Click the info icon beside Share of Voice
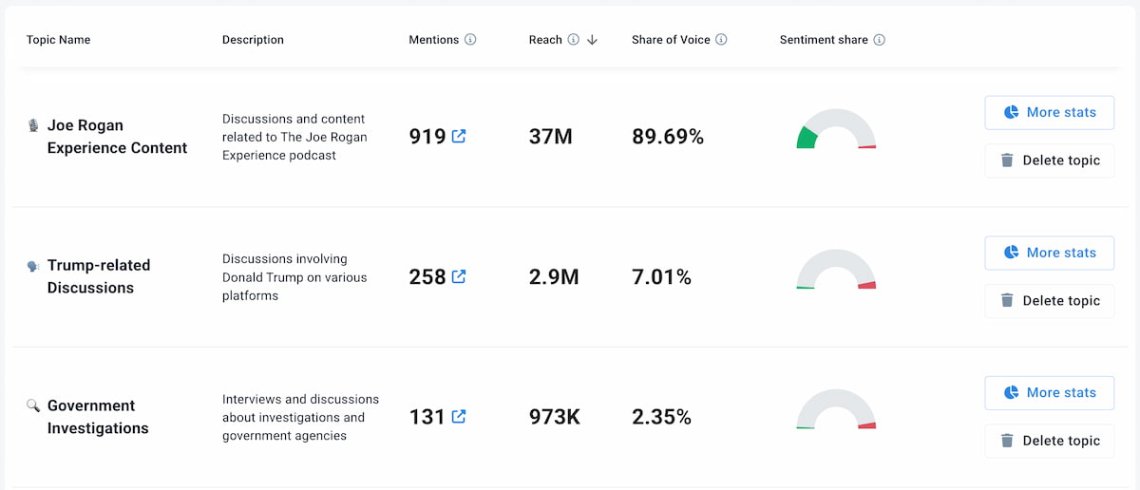 [x=721, y=40]
